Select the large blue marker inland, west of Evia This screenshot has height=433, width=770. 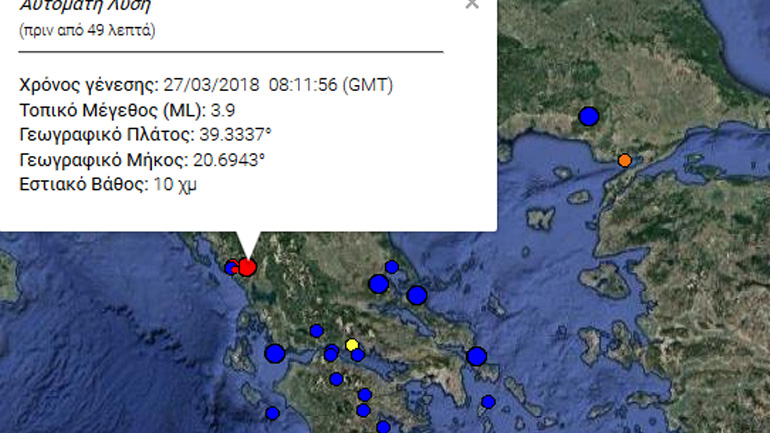coord(379,284)
